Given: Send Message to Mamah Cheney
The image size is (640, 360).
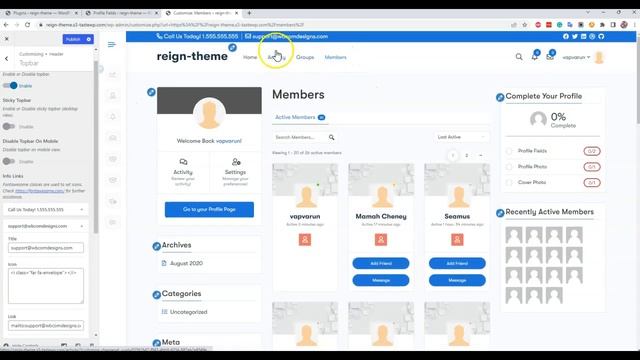Looking at the screenshot, I should (381, 280).
